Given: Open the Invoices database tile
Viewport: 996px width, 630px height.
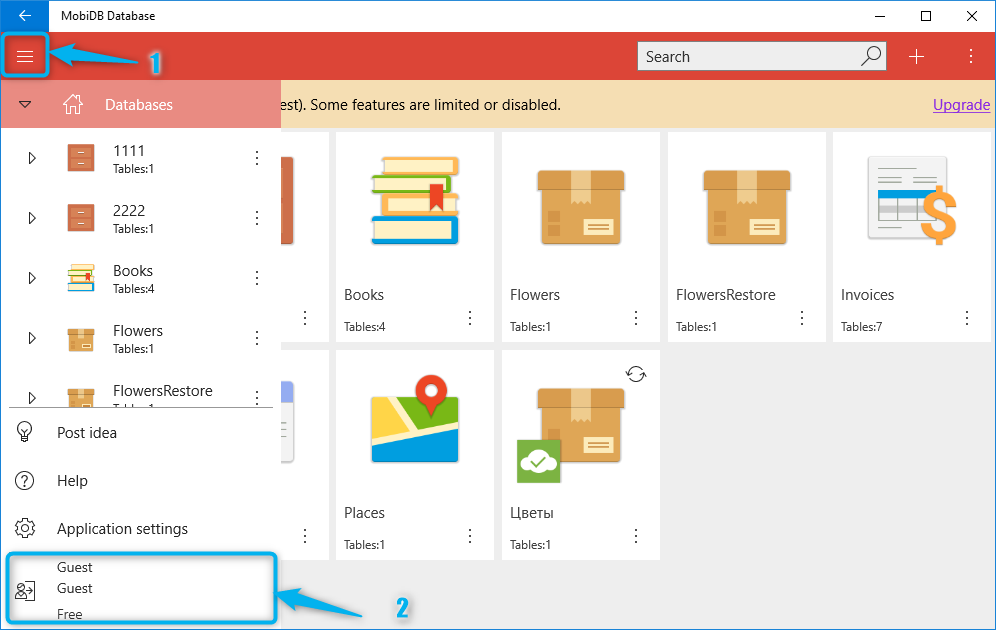Looking at the screenshot, I should click(912, 237).
